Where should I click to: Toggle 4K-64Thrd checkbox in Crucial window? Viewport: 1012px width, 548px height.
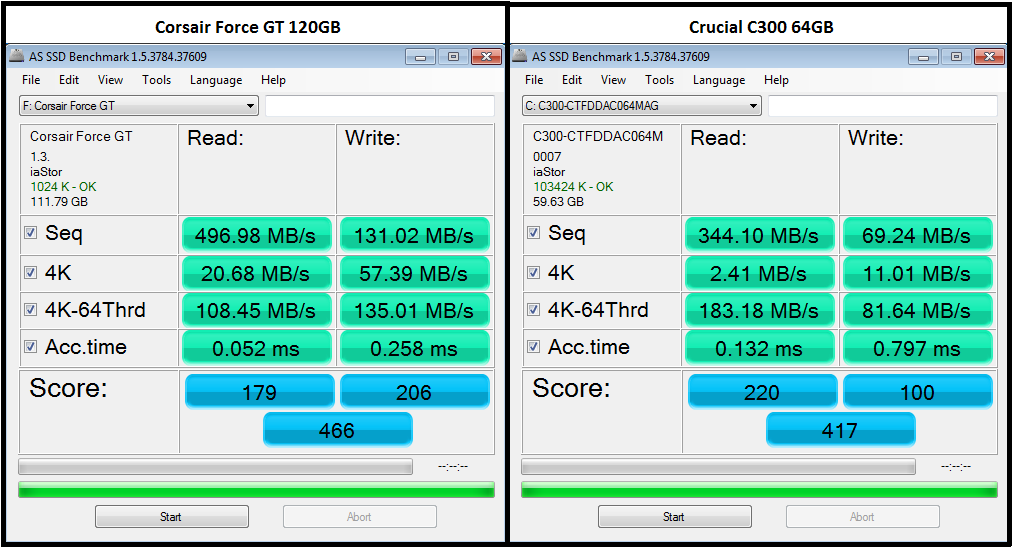533,310
